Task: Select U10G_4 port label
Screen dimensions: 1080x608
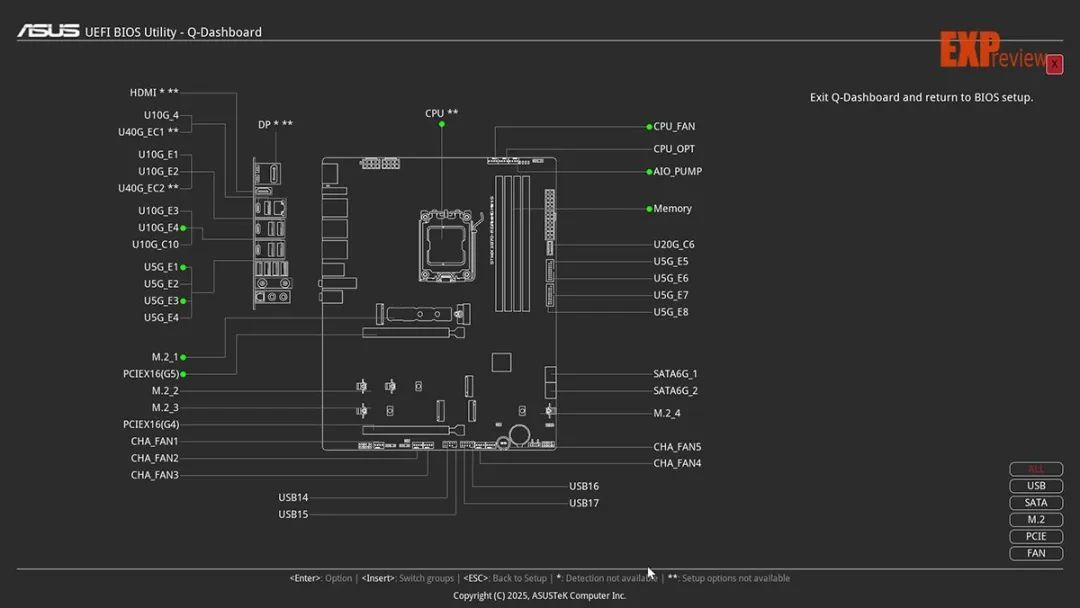Action: pos(161,115)
